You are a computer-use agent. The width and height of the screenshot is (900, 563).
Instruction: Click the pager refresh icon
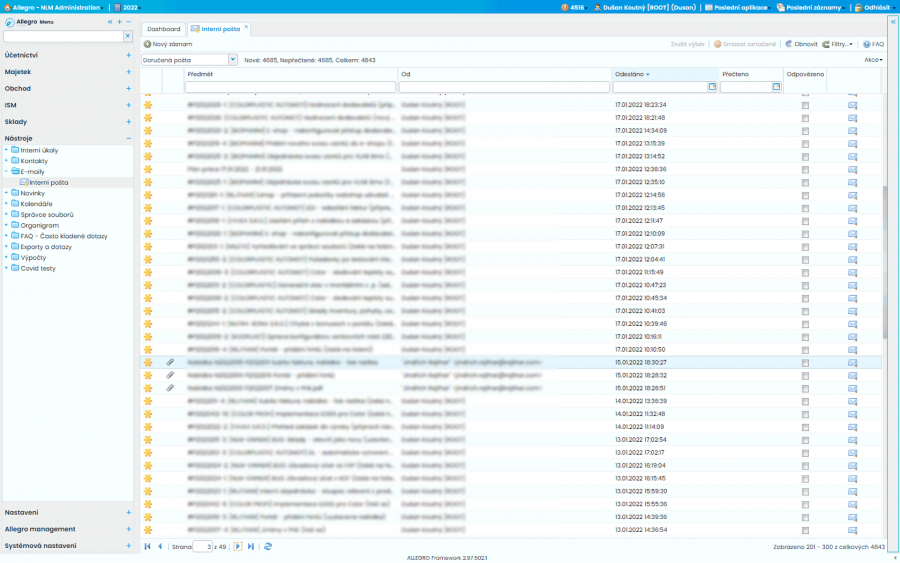pos(268,547)
